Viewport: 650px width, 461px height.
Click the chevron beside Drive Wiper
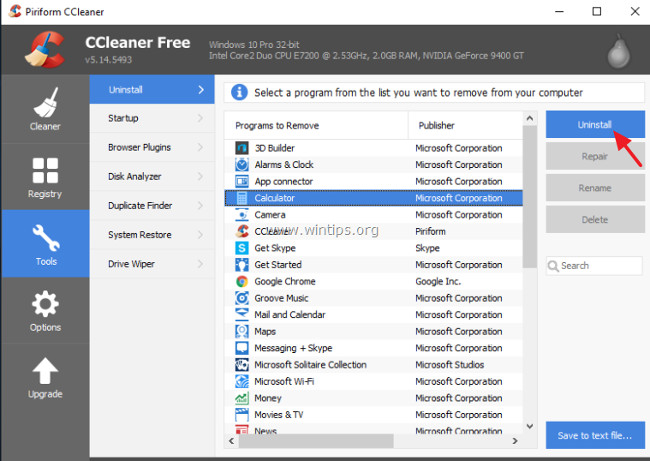coord(200,264)
